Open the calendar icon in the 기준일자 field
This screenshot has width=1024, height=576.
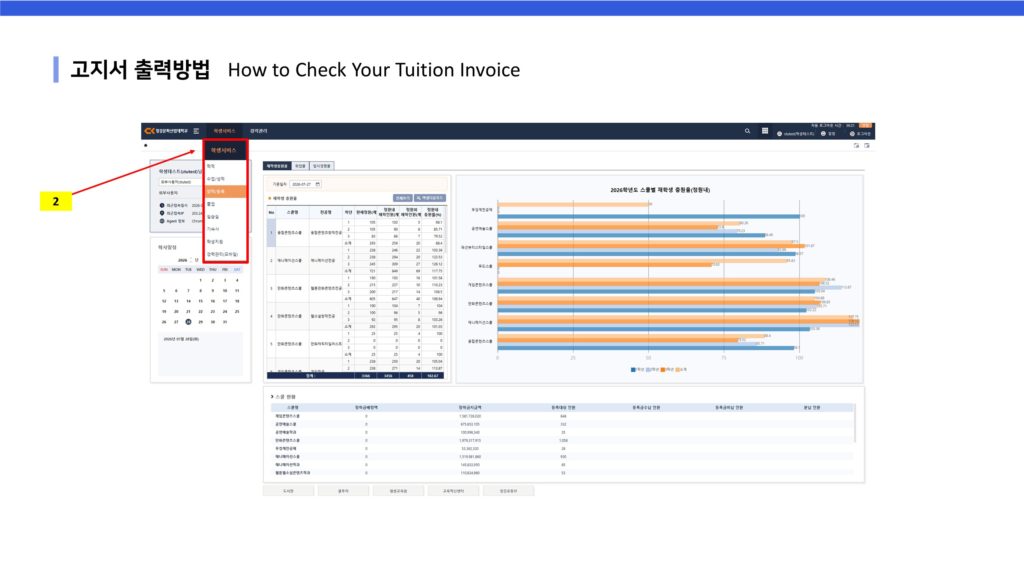pyautogui.click(x=318, y=184)
